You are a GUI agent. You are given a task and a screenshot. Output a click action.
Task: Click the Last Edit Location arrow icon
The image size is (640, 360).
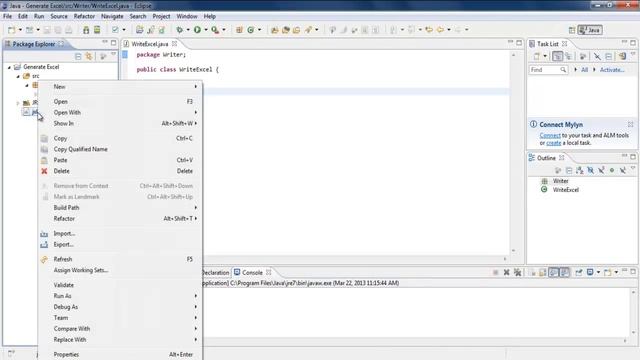click(x=429, y=30)
